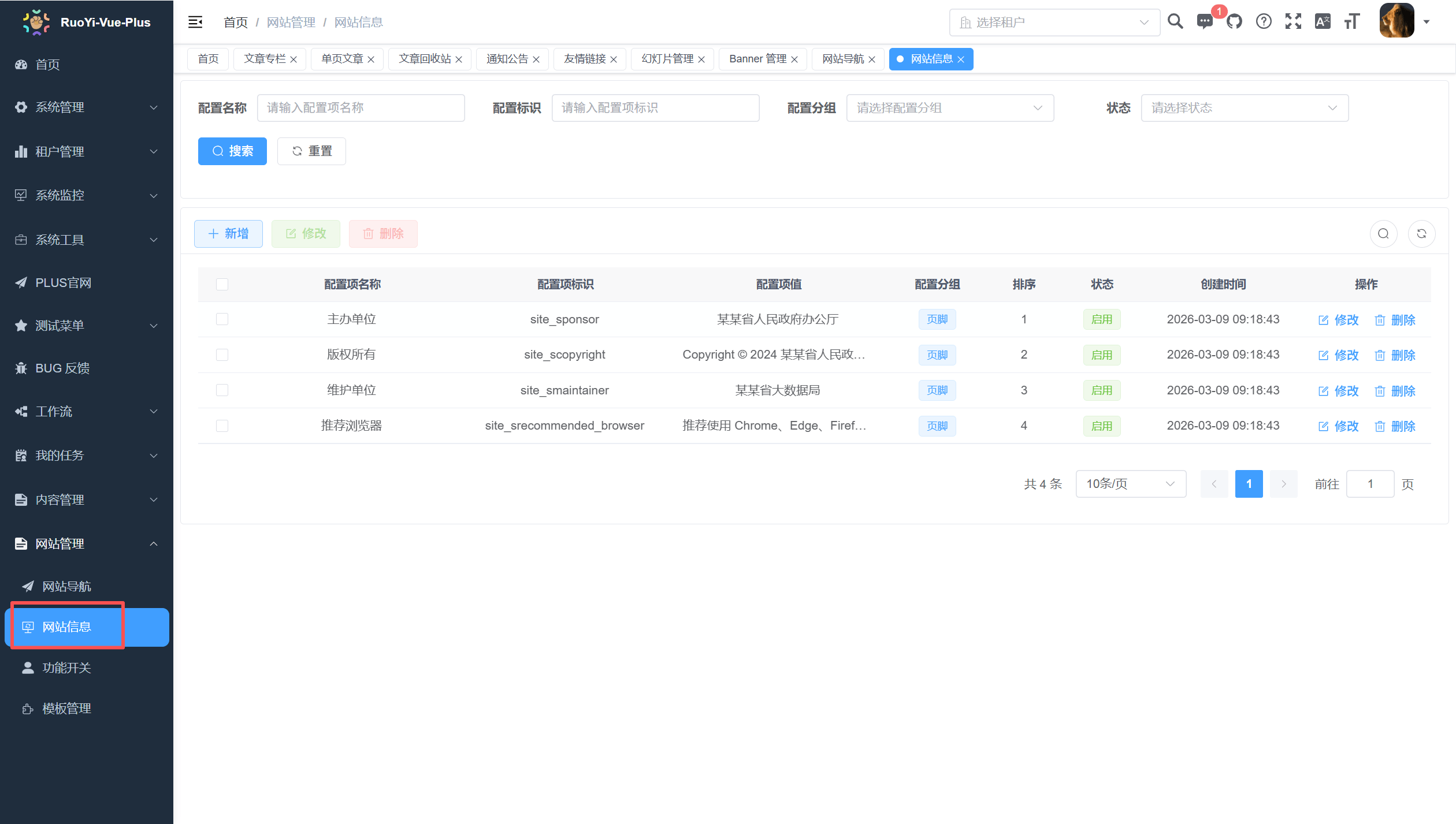The width and height of the screenshot is (1456, 824).
Task: Click the page number input field
Action: pos(1370,483)
